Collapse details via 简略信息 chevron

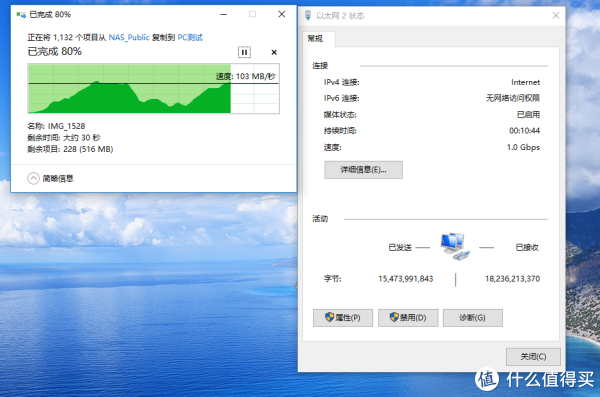pos(33,178)
